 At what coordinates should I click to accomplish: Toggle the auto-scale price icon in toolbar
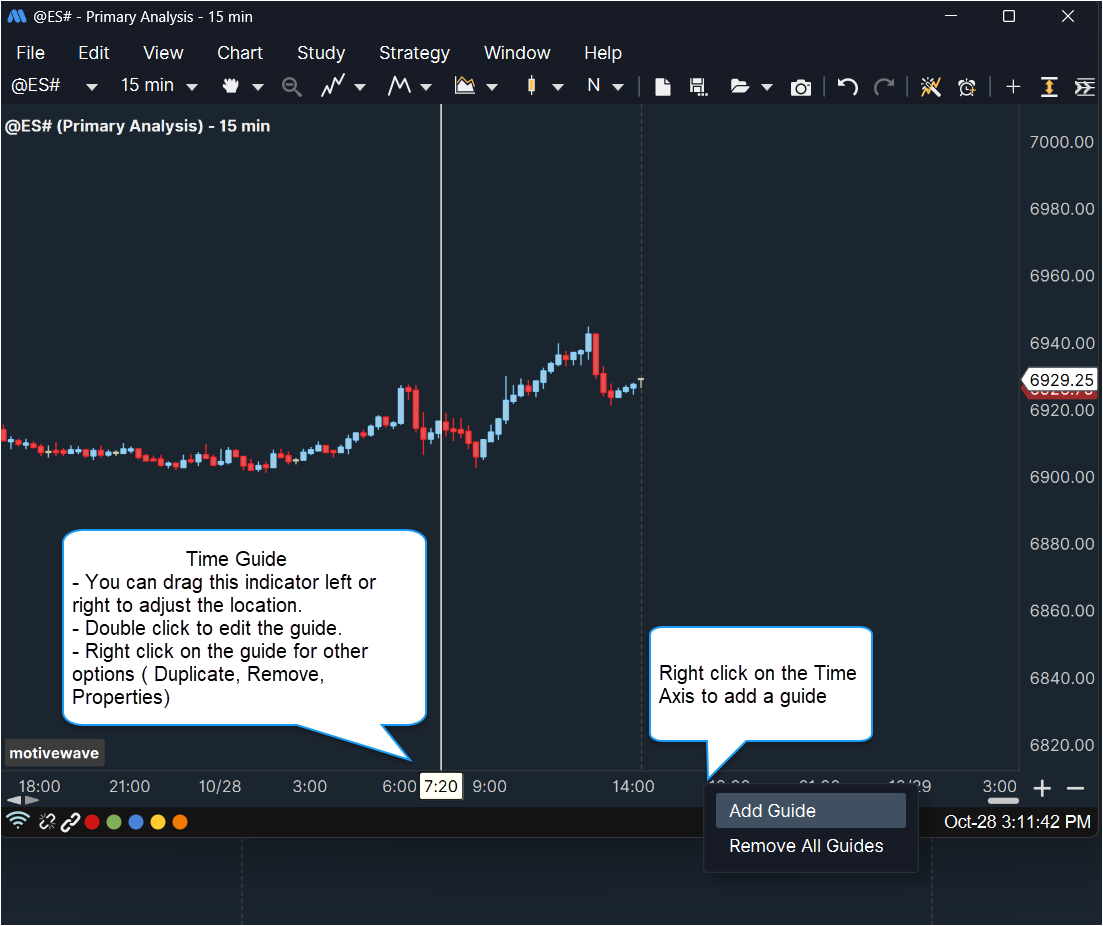[1048, 87]
